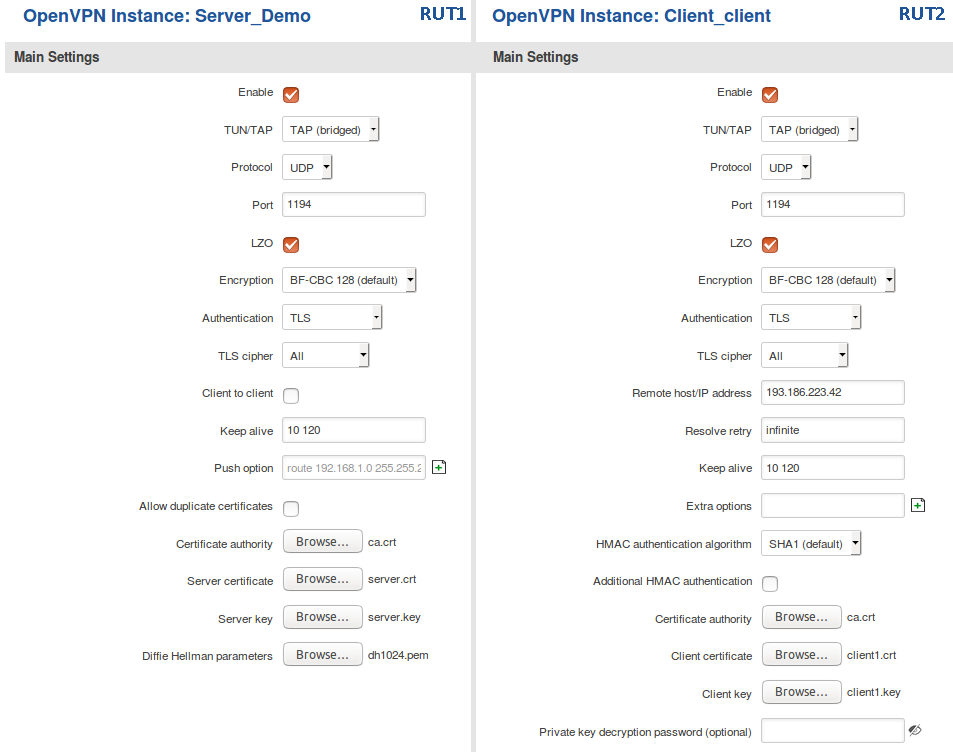Click the OpenVPN Instance: Client_client title

click(631, 16)
